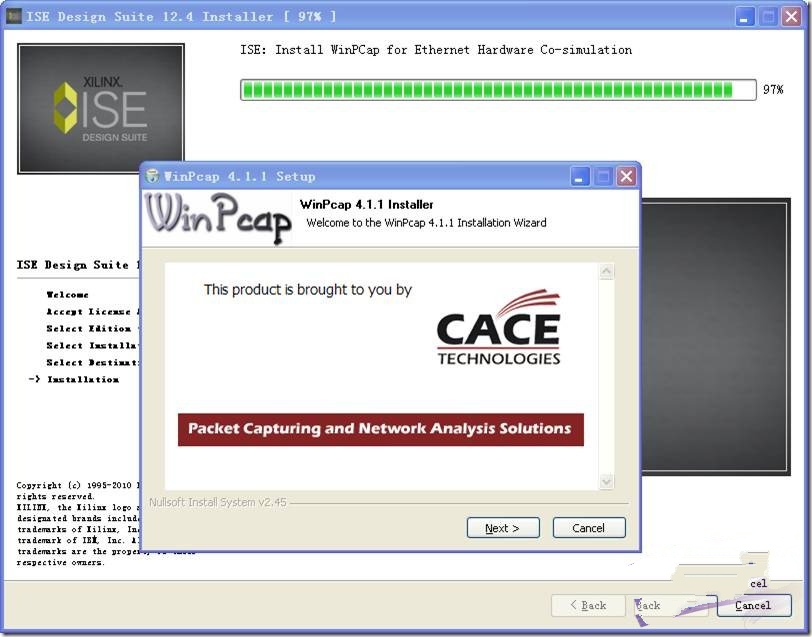Minimize the WinPcap Setup dialog

579,177
